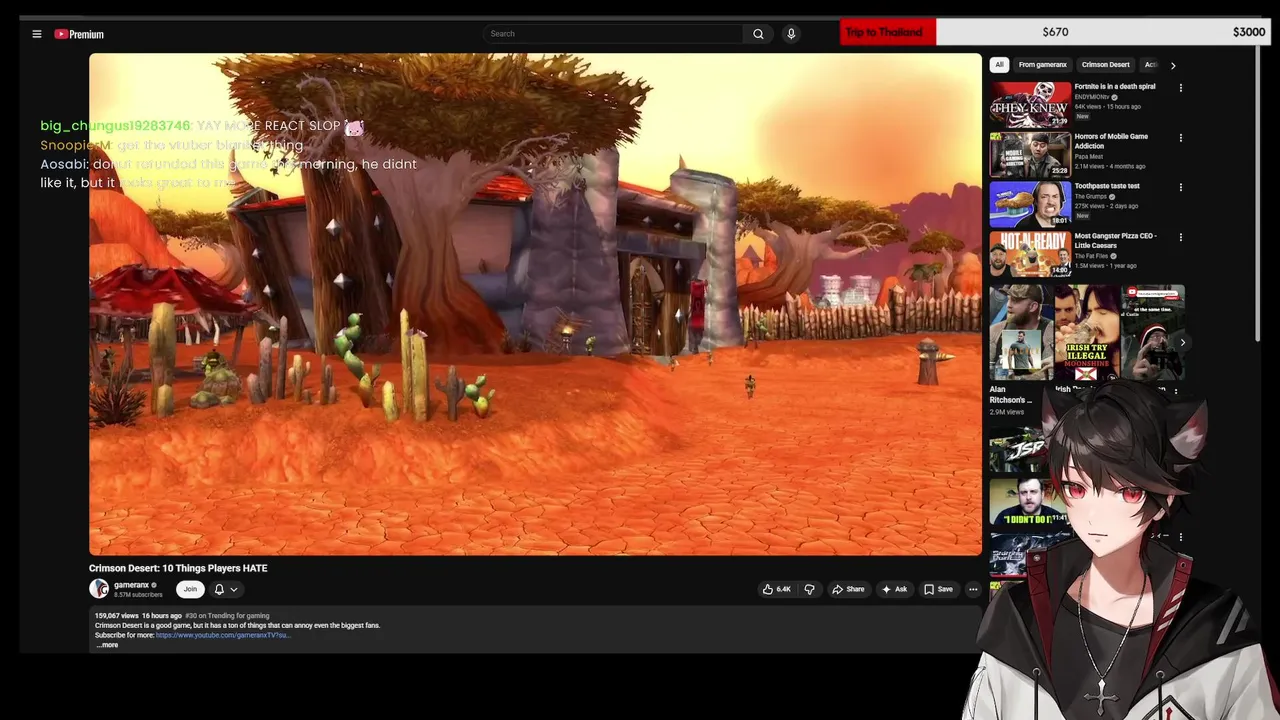Click the video title Crimson Desert: 10 Things
The height and width of the screenshot is (720, 1280).
click(x=178, y=568)
